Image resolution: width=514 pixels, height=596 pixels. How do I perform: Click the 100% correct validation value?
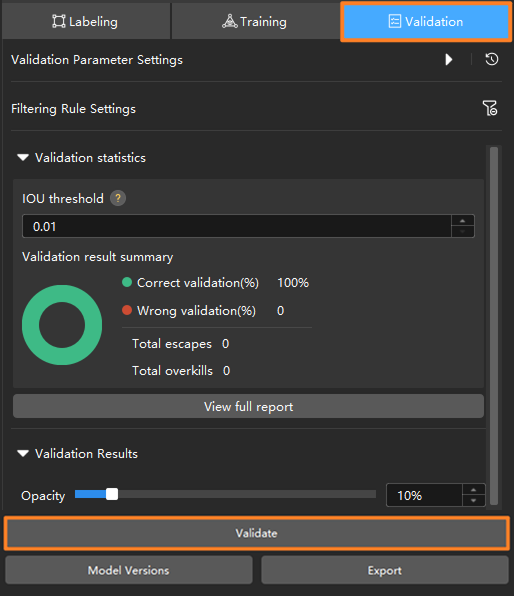tap(293, 283)
